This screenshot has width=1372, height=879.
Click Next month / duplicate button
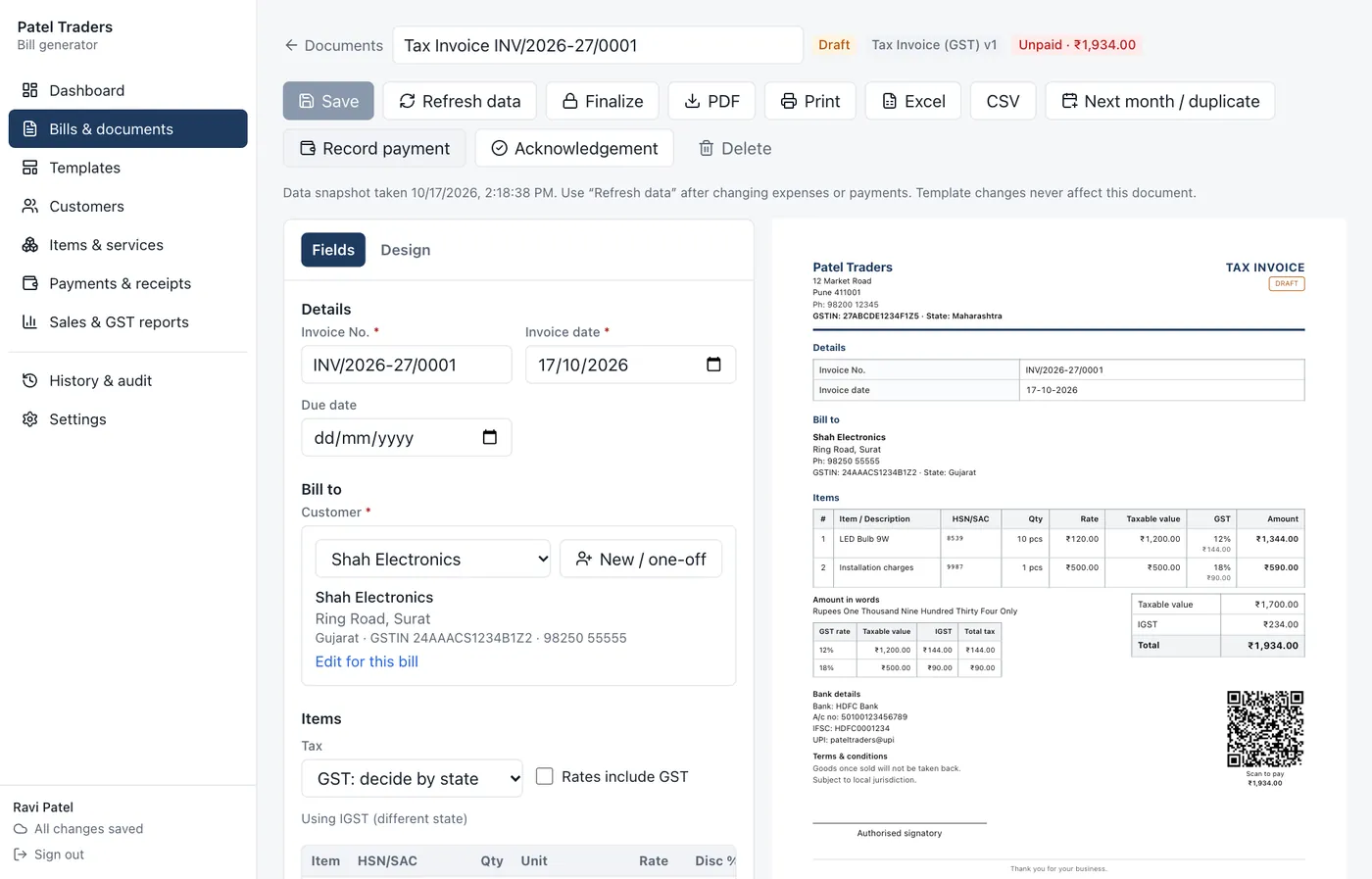pos(1160,101)
